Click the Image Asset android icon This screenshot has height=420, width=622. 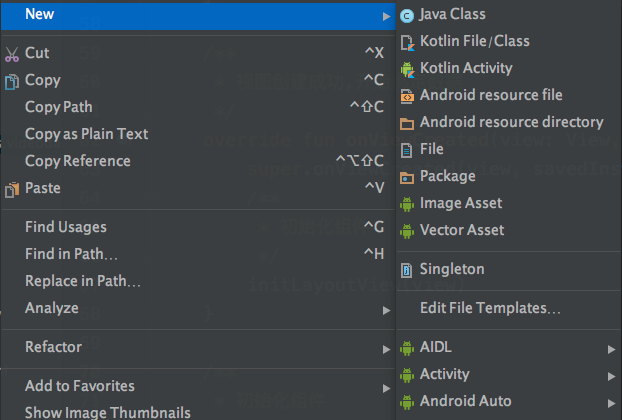click(407, 205)
